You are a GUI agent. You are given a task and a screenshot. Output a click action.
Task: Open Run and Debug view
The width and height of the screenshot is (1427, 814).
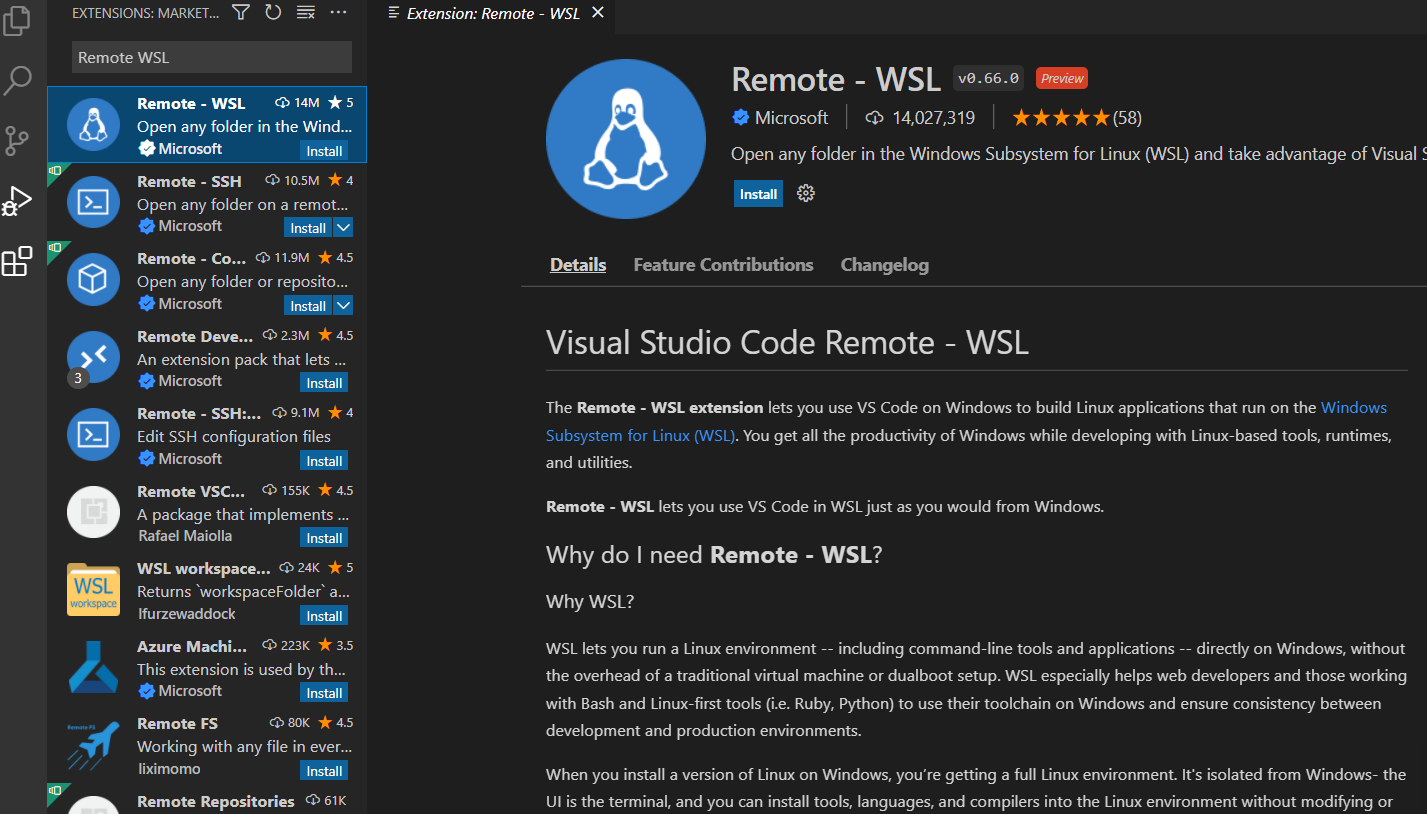tap(17, 201)
